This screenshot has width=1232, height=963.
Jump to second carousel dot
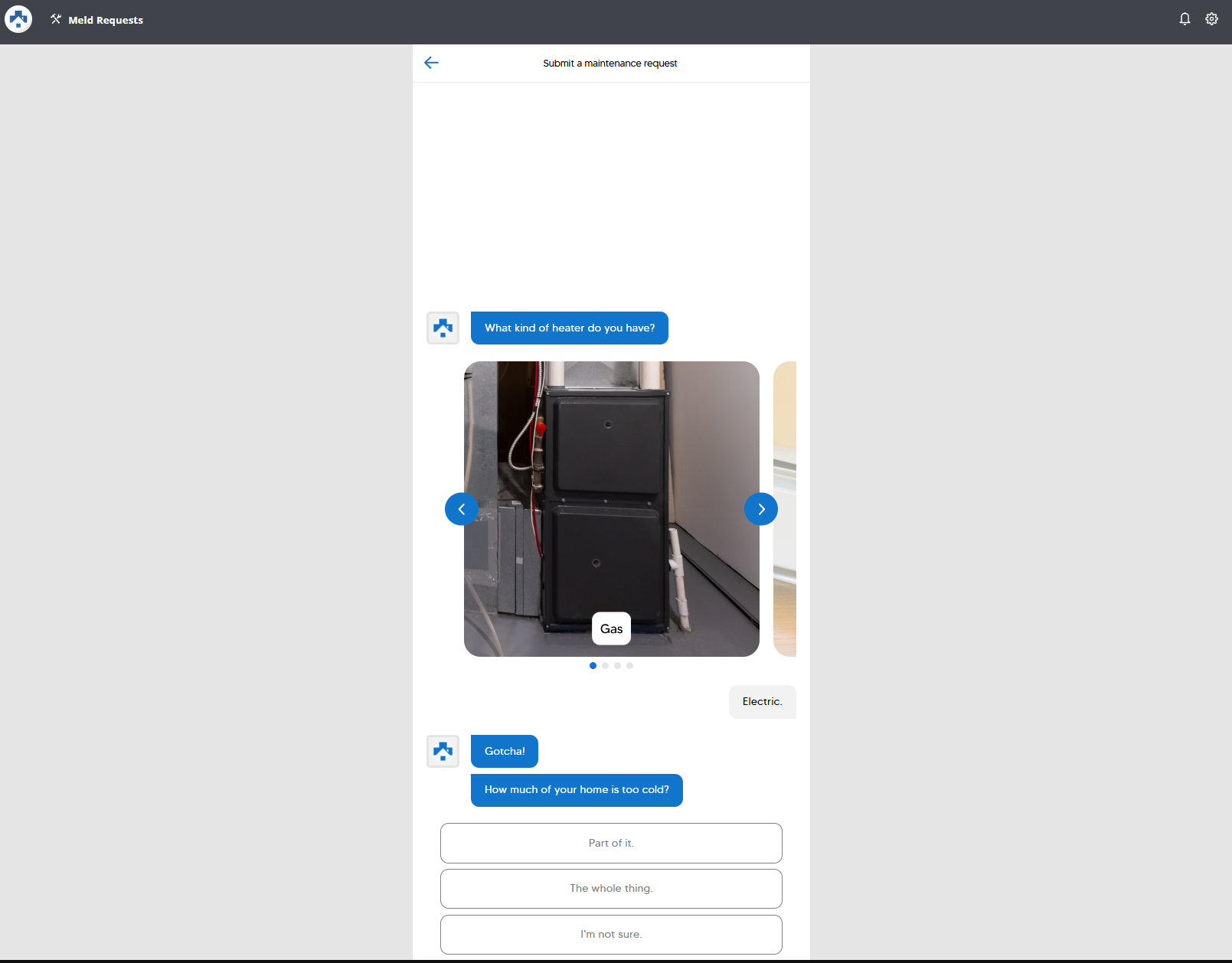[x=606, y=666]
